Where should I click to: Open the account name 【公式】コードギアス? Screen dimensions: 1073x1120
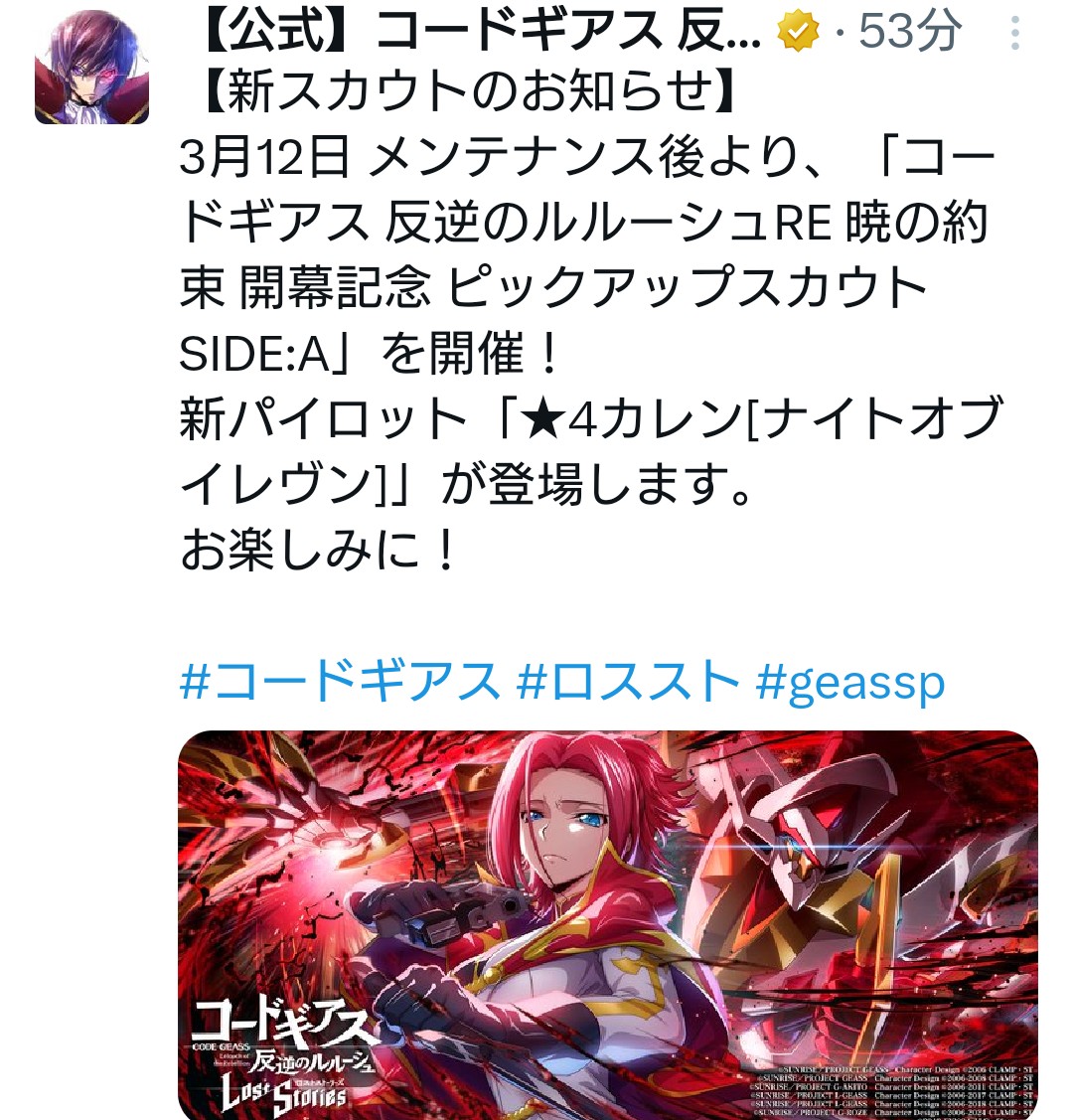tap(480, 32)
